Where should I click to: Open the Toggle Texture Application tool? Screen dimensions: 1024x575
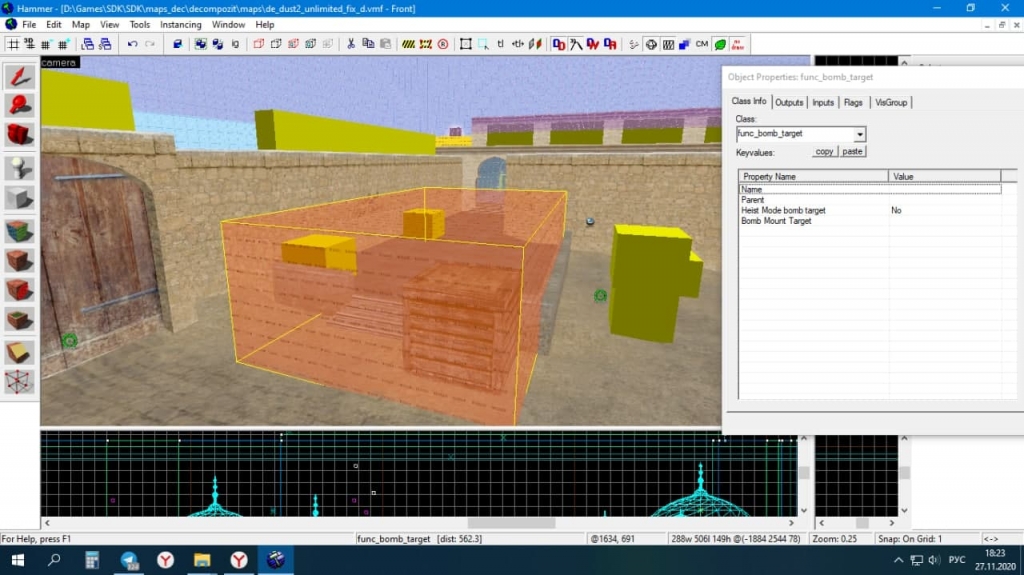pyautogui.click(x=19, y=231)
